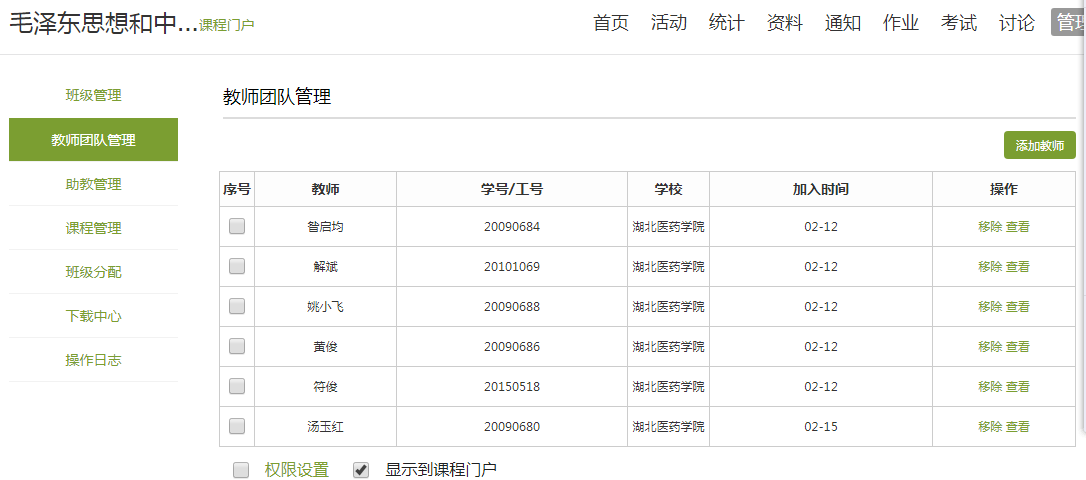Go to 助教管理 in the sidebar
This screenshot has width=1086, height=480.
pyautogui.click(x=93, y=184)
